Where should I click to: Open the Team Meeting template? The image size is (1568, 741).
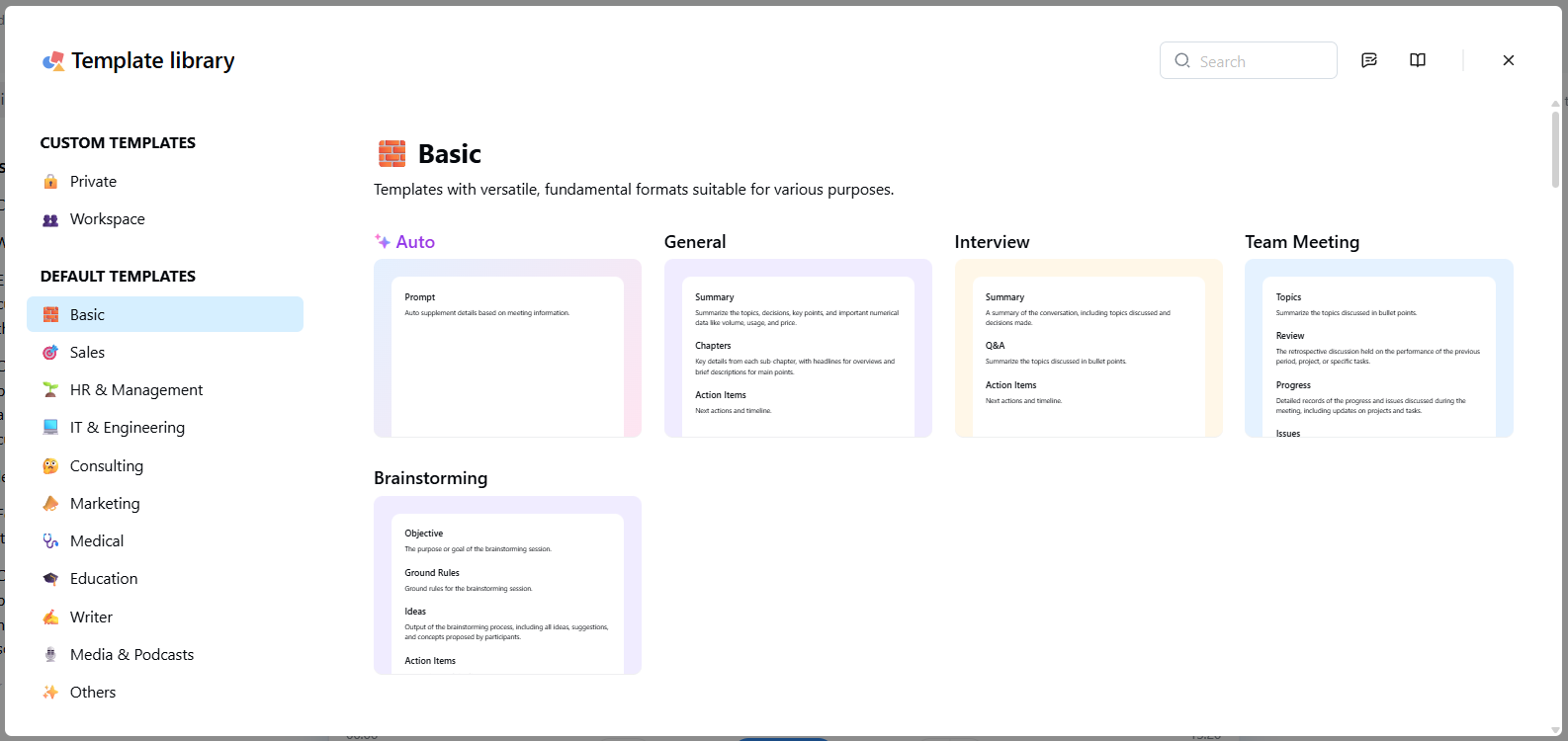[x=1378, y=348]
